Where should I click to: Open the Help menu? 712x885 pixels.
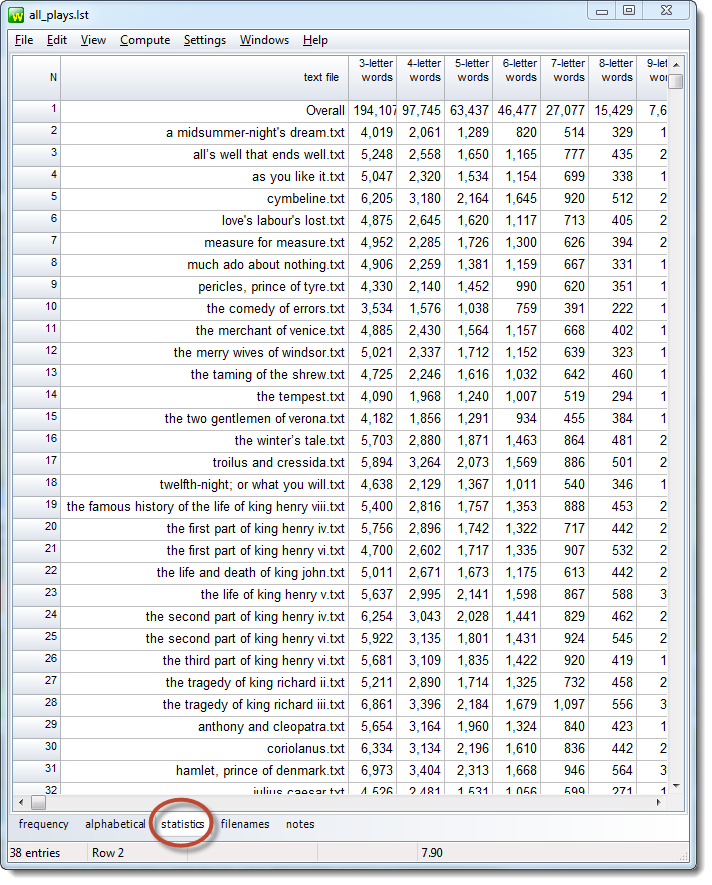click(x=315, y=40)
